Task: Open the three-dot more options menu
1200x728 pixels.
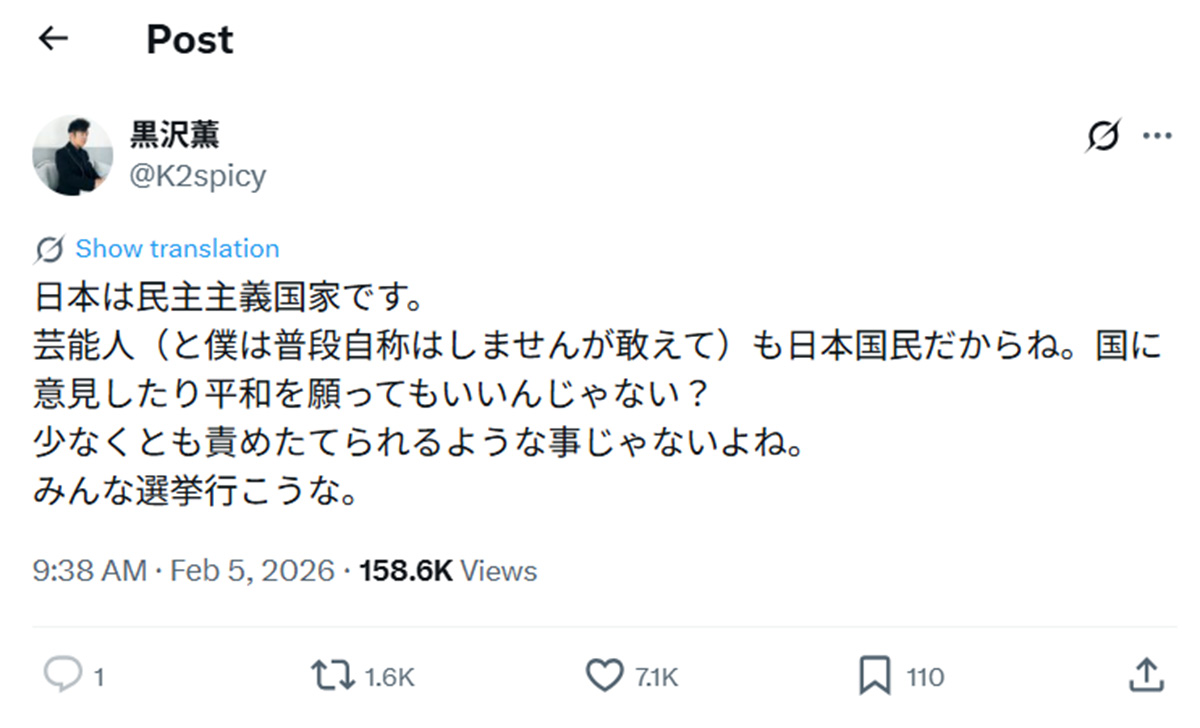Action: [x=1157, y=137]
